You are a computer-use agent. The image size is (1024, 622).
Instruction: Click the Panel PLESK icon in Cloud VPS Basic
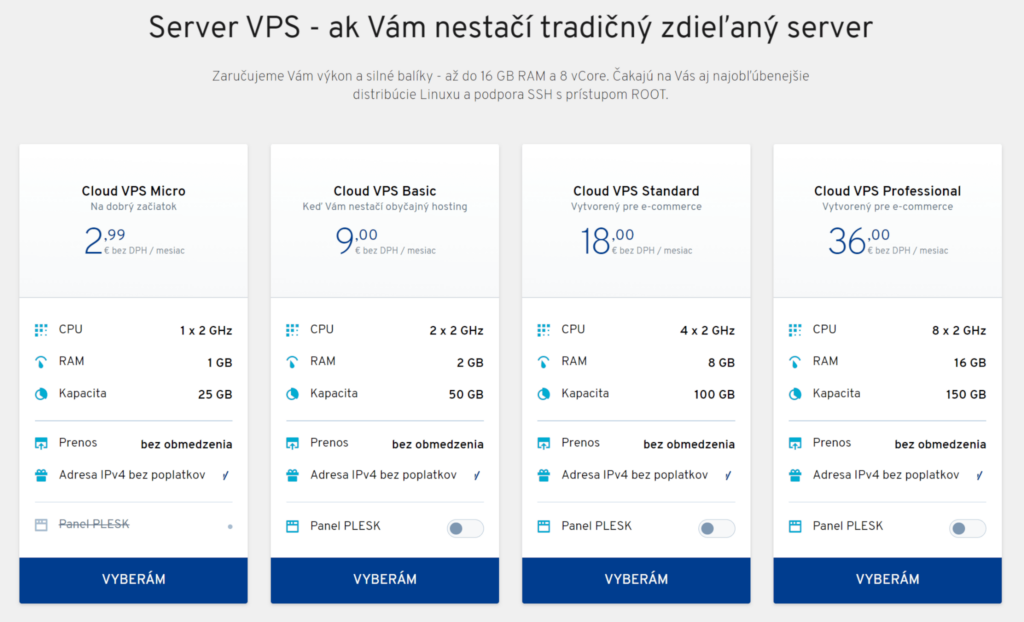[292, 526]
